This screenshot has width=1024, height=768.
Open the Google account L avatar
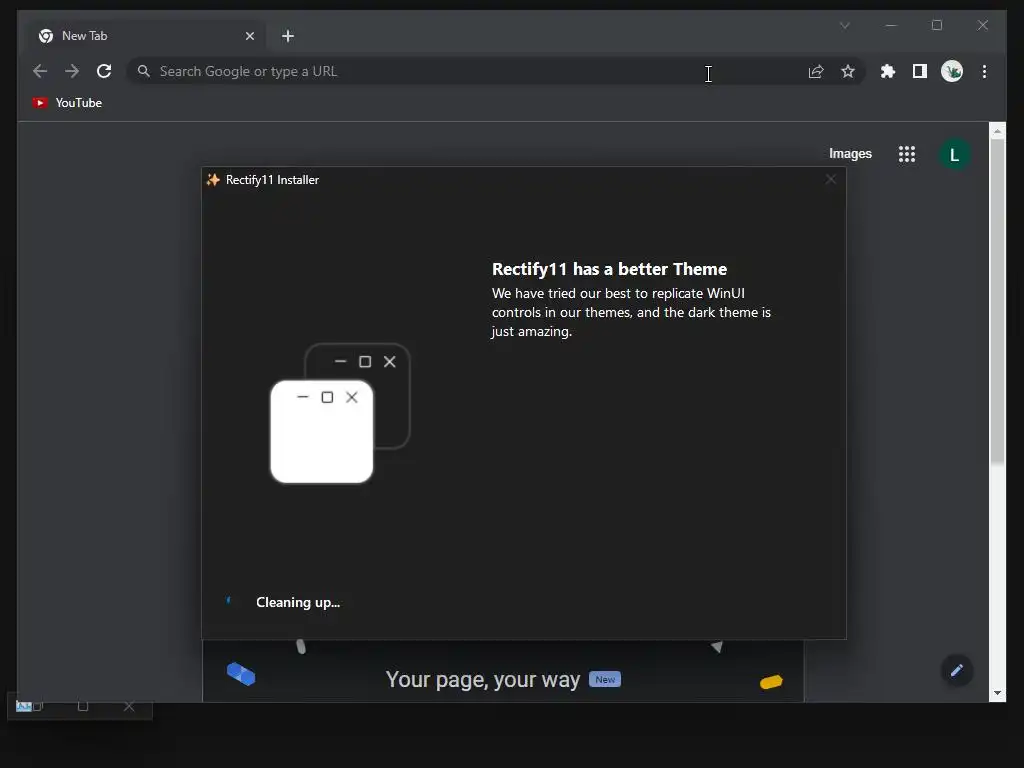[954, 155]
